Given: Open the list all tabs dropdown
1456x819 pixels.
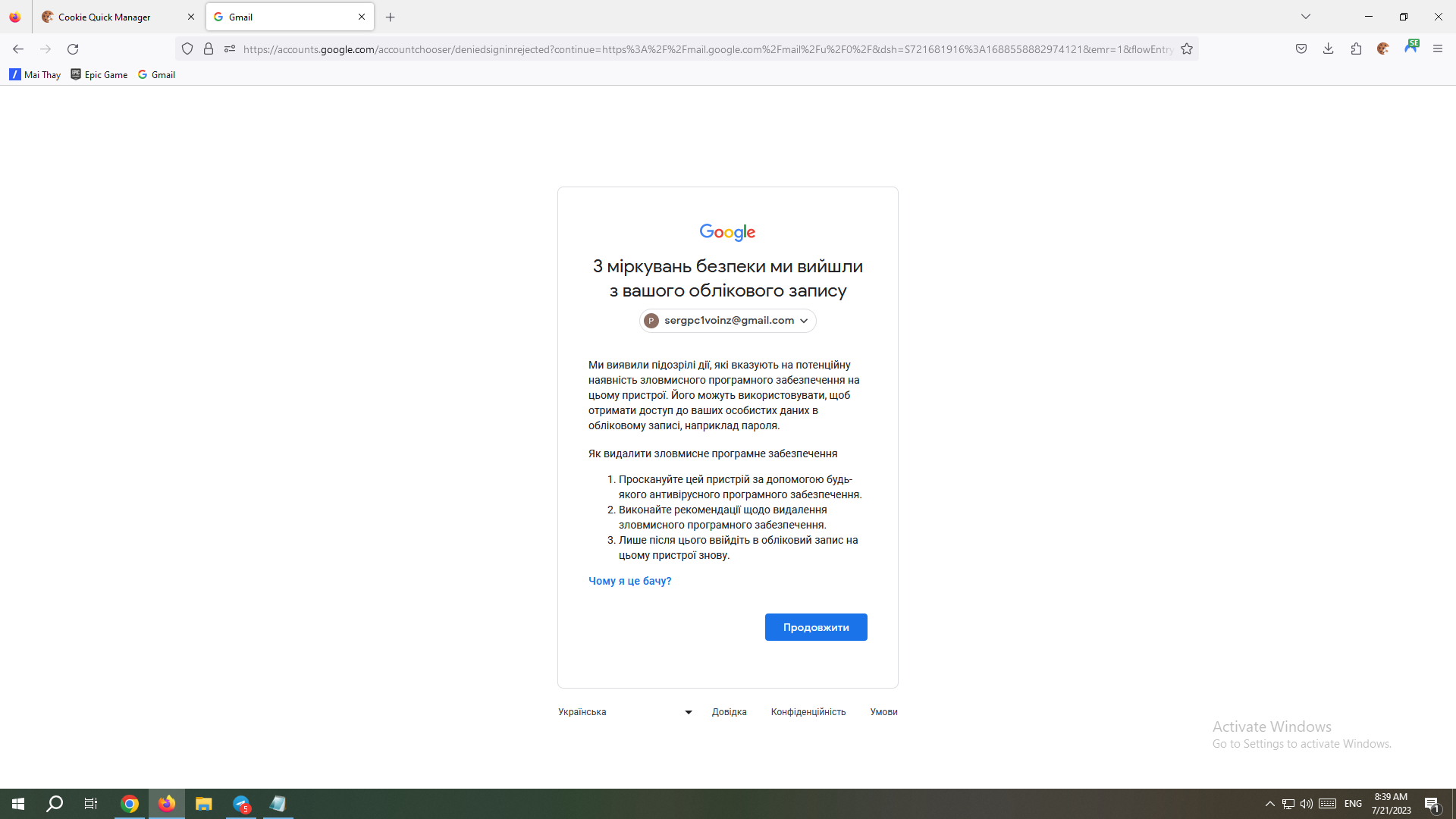Looking at the screenshot, I should point(1305,17).
